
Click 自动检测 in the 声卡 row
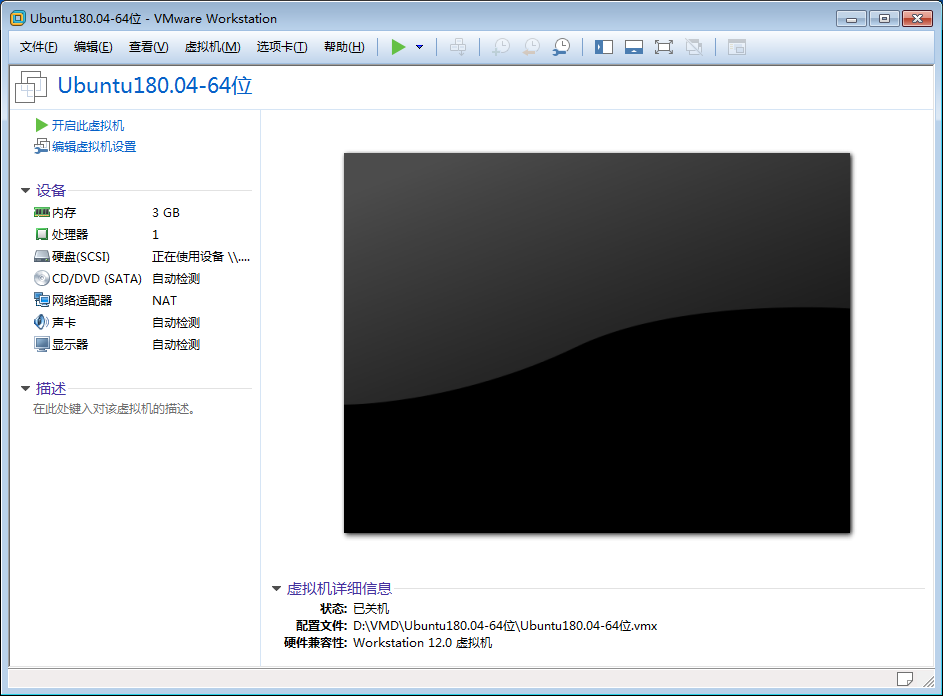[x=176, y=322]
